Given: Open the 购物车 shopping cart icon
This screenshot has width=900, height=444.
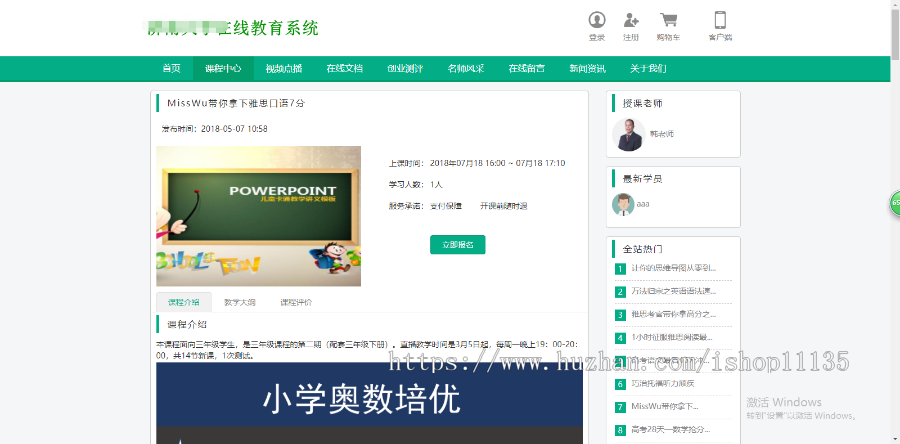Looking at the screenshot, I should (668, 21).
